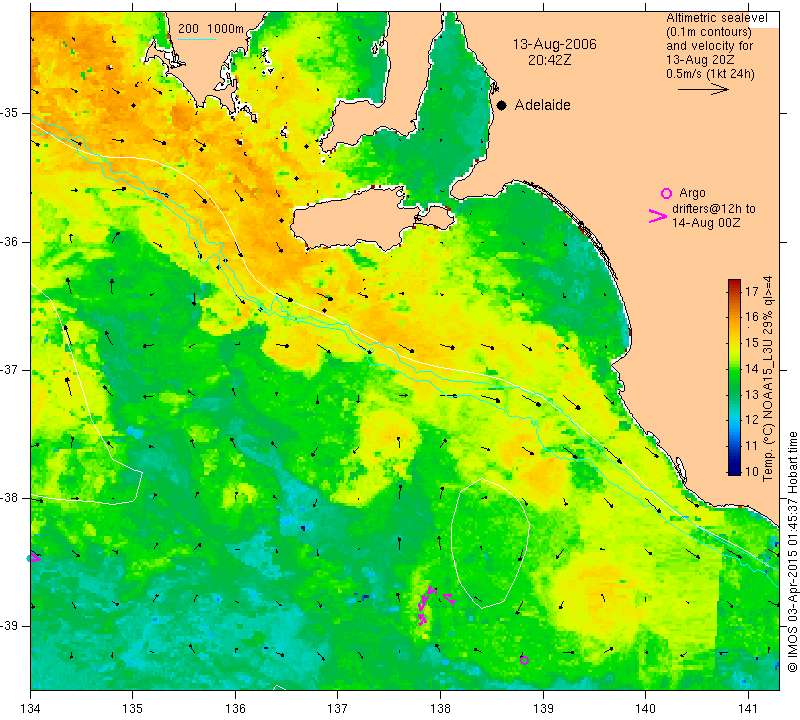Click the magenta Argo circle legend symbol
The image size is (800, 720).
(x=666, y=193)
